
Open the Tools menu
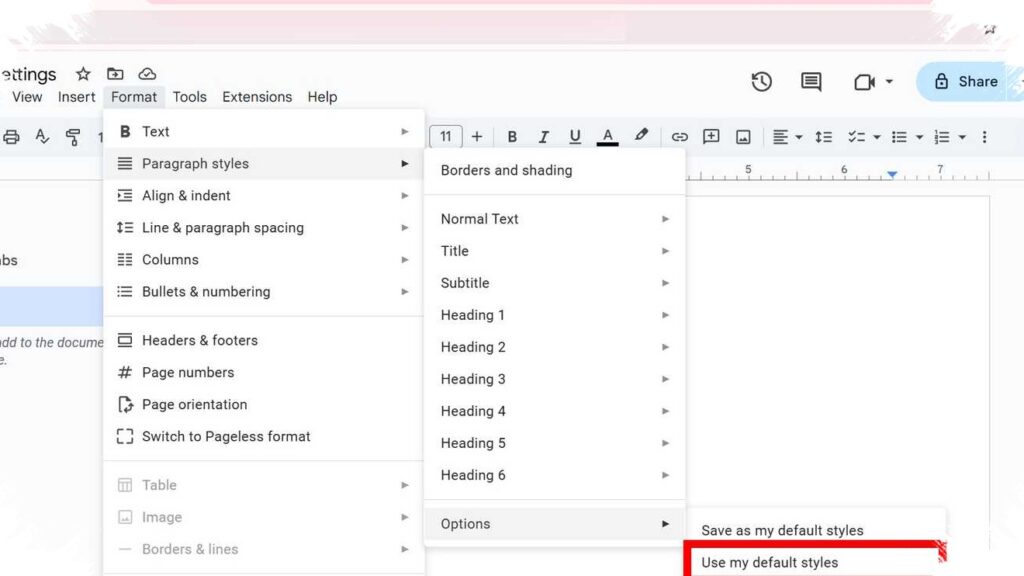pyautogui.click(x=189, y=97)
